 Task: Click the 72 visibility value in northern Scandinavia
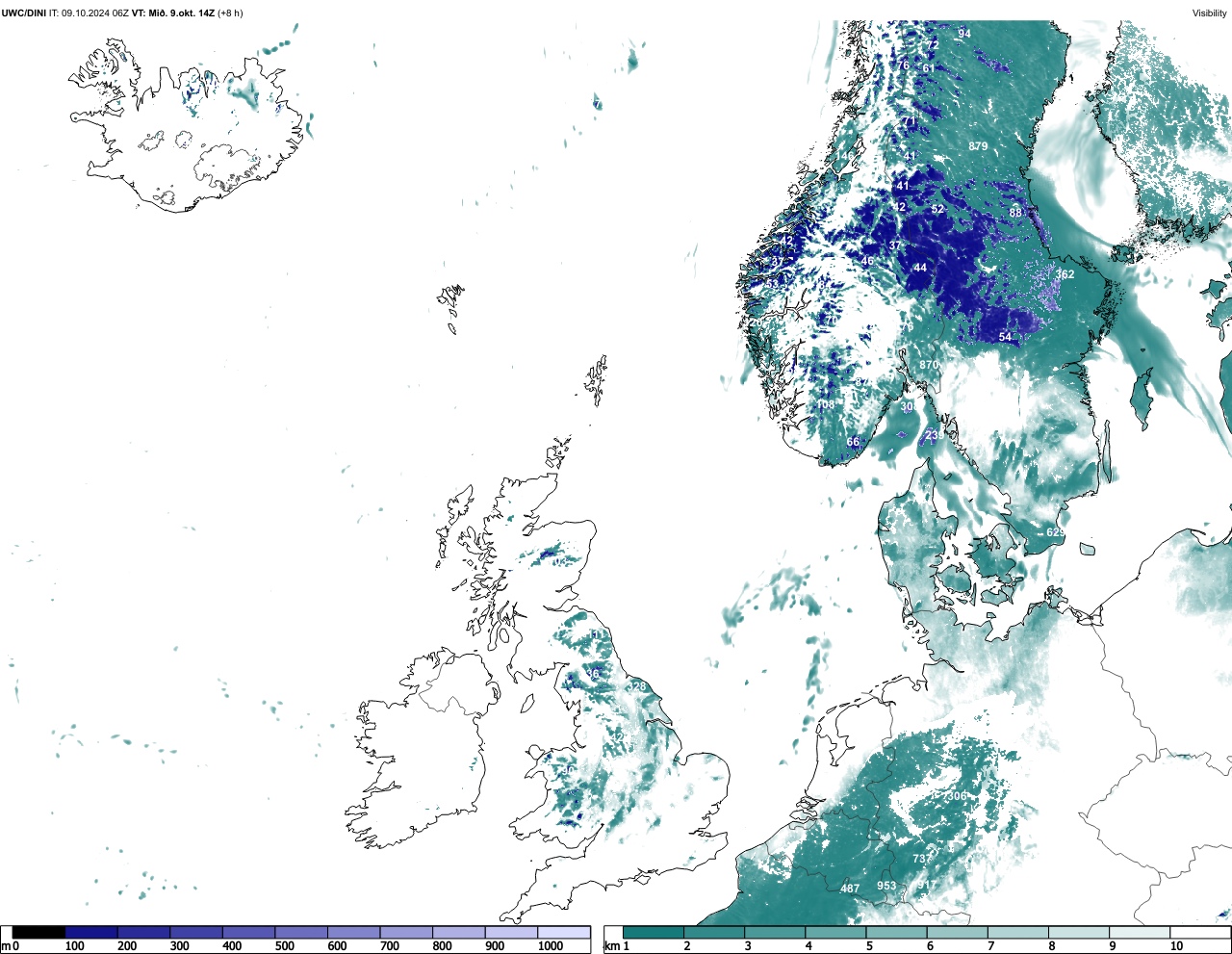tap(932, 45)
